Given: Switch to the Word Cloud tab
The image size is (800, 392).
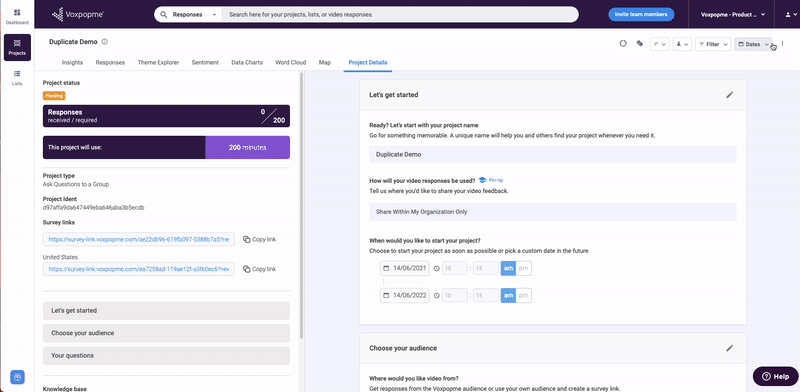Looking at the screenshot, I should [290, 63].
